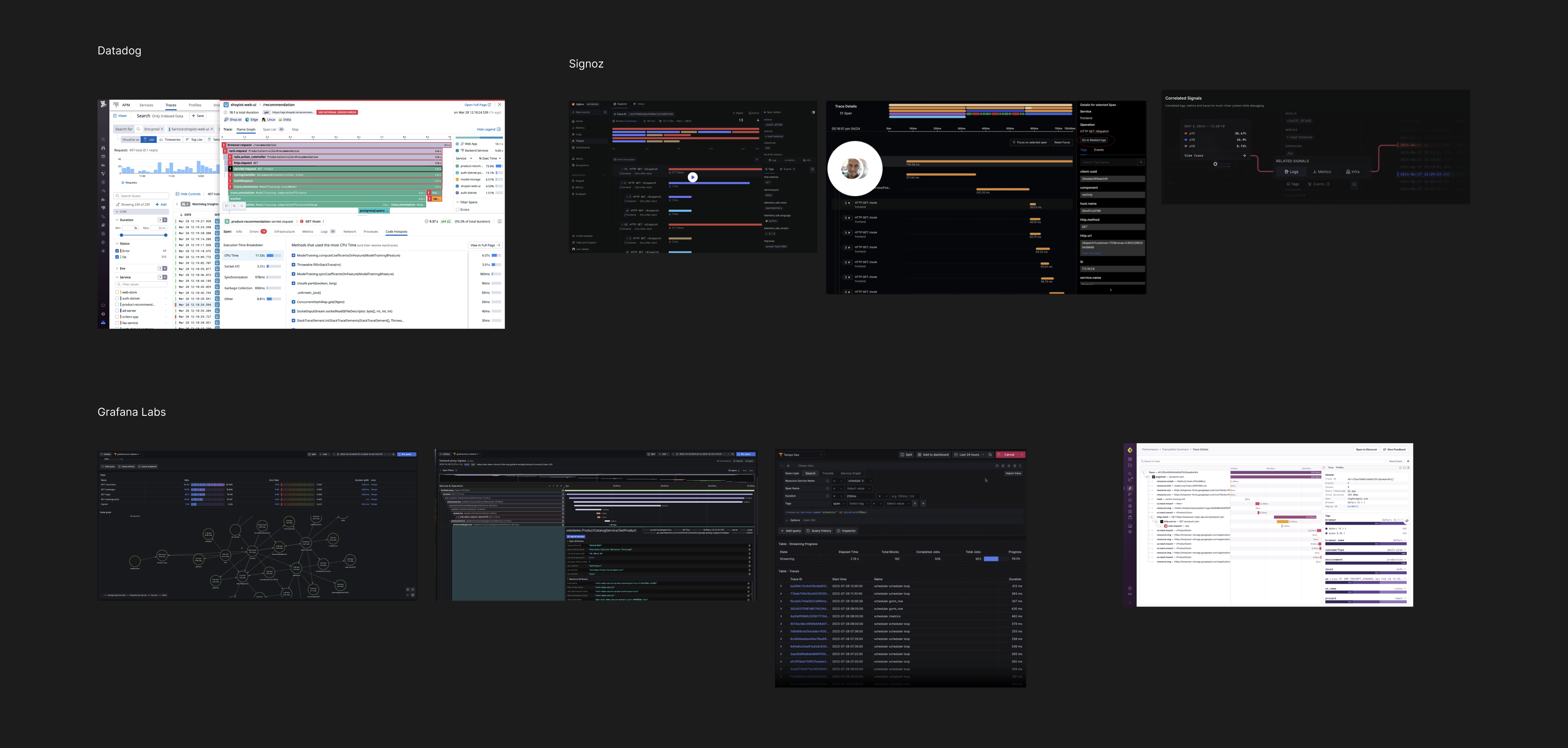Viewport: 1568px width, 748px height.
Task: Click the Duration range slider left handle
Action: pyautogui.click(x=122, y=235)
